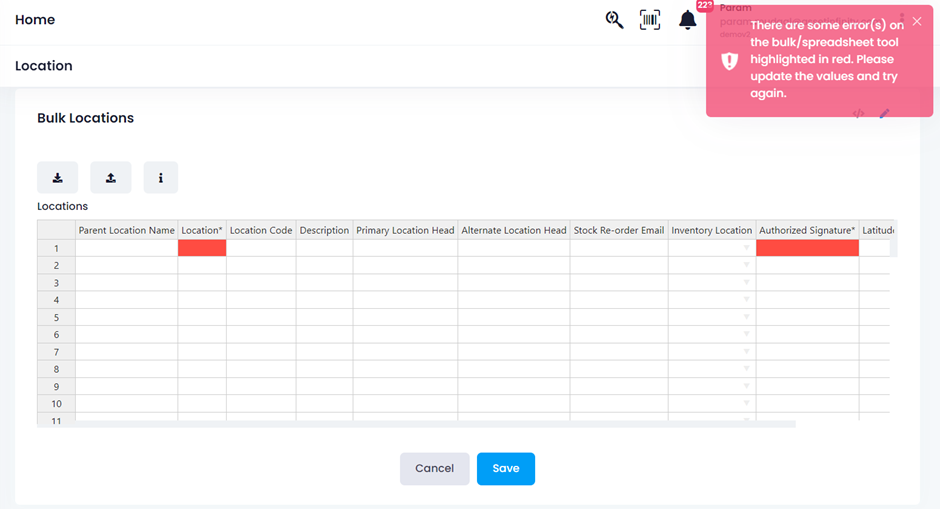Select the Stock Re-order Email column header

tap(619, 230)
